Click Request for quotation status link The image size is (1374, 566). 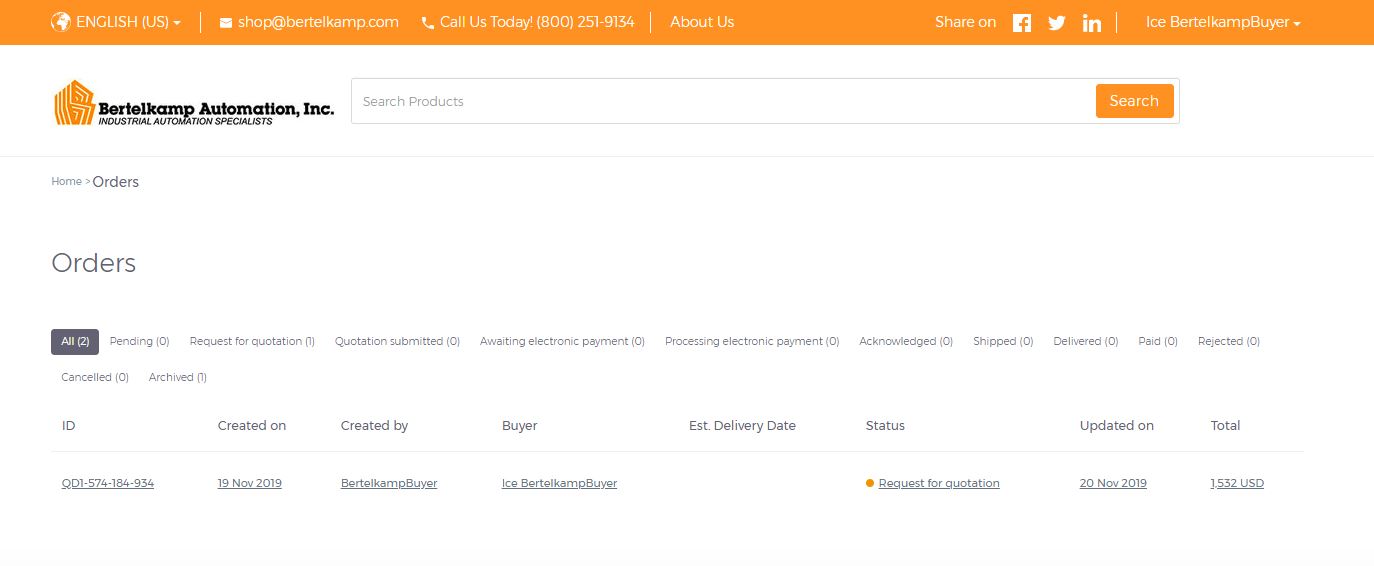pos(939,483)
